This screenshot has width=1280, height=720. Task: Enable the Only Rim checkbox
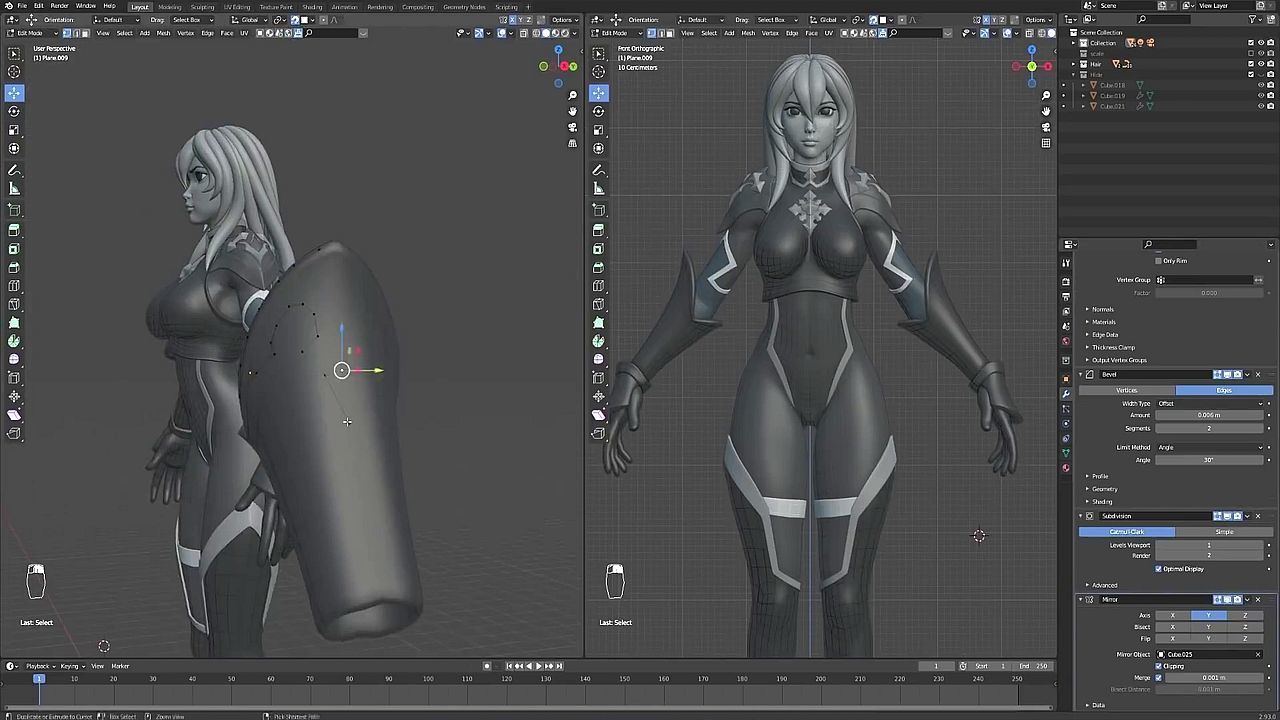coord(1158,261)
